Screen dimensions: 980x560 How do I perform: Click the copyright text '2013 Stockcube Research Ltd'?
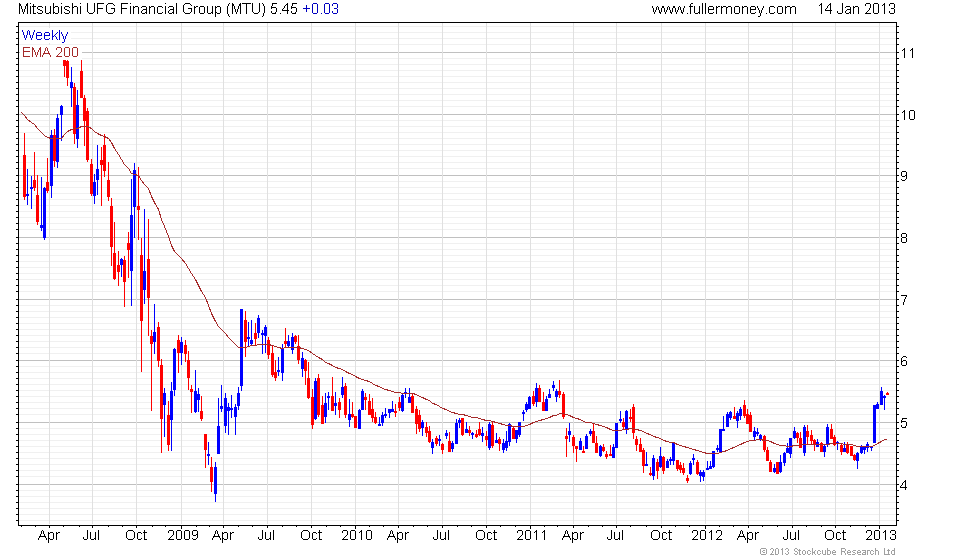click(832, 552)
